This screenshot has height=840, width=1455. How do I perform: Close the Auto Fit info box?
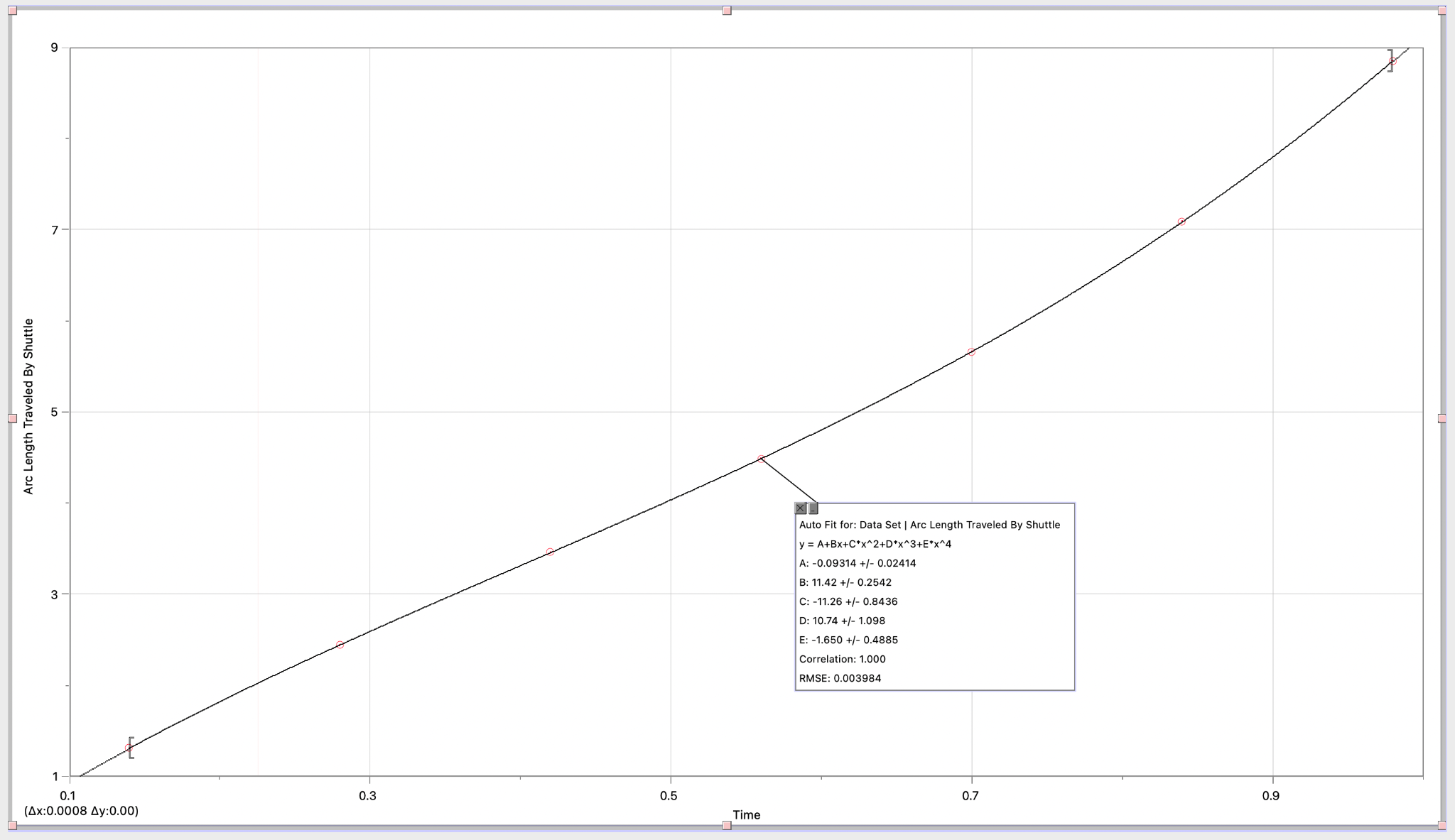coord(801,508)
